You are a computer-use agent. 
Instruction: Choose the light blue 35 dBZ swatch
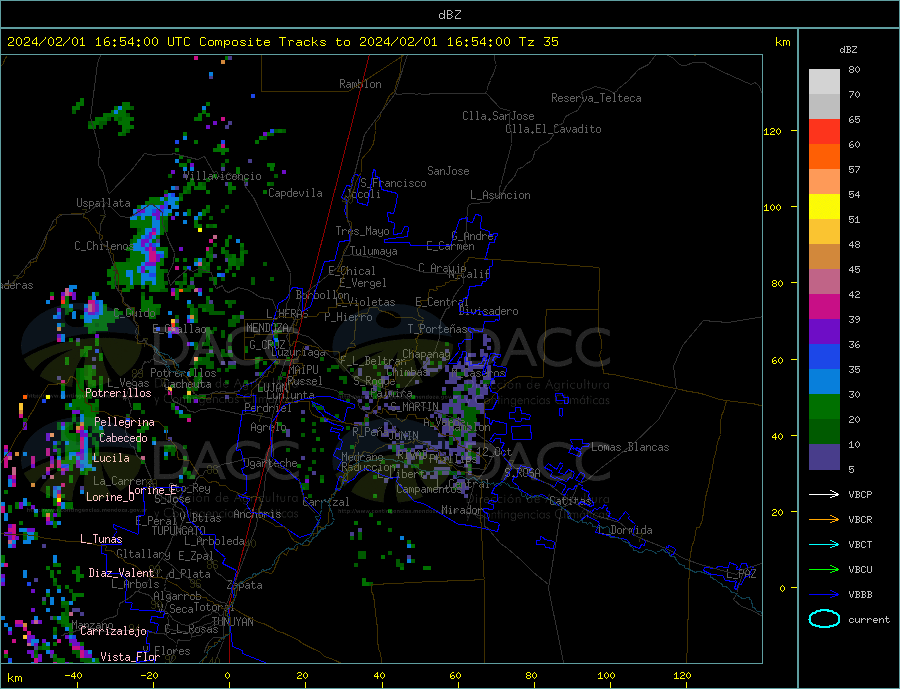(824, 382)
